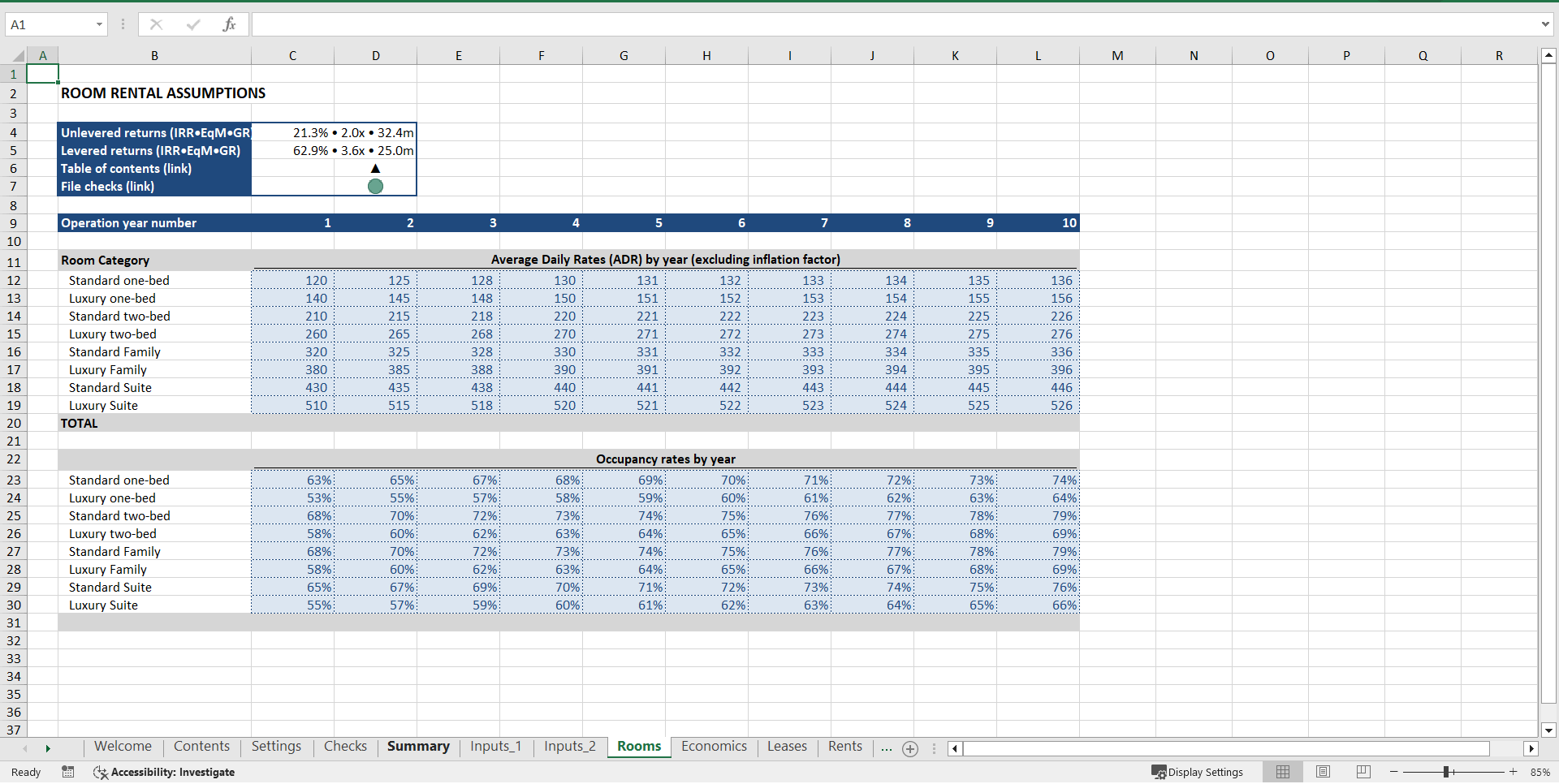Click the Cancel formula entry icon

coord(156,24)
